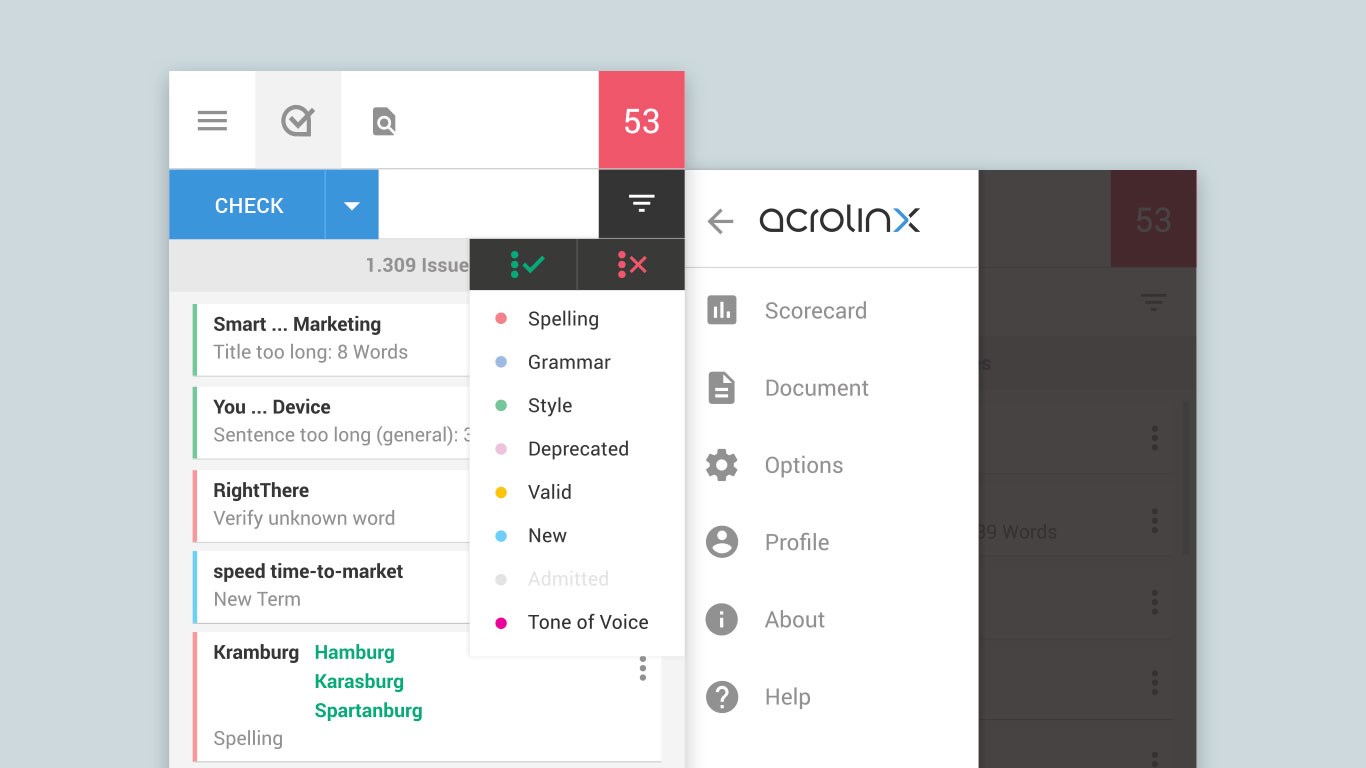Click the Help question mark icon

pyautogui.click(x=721, y=697)
